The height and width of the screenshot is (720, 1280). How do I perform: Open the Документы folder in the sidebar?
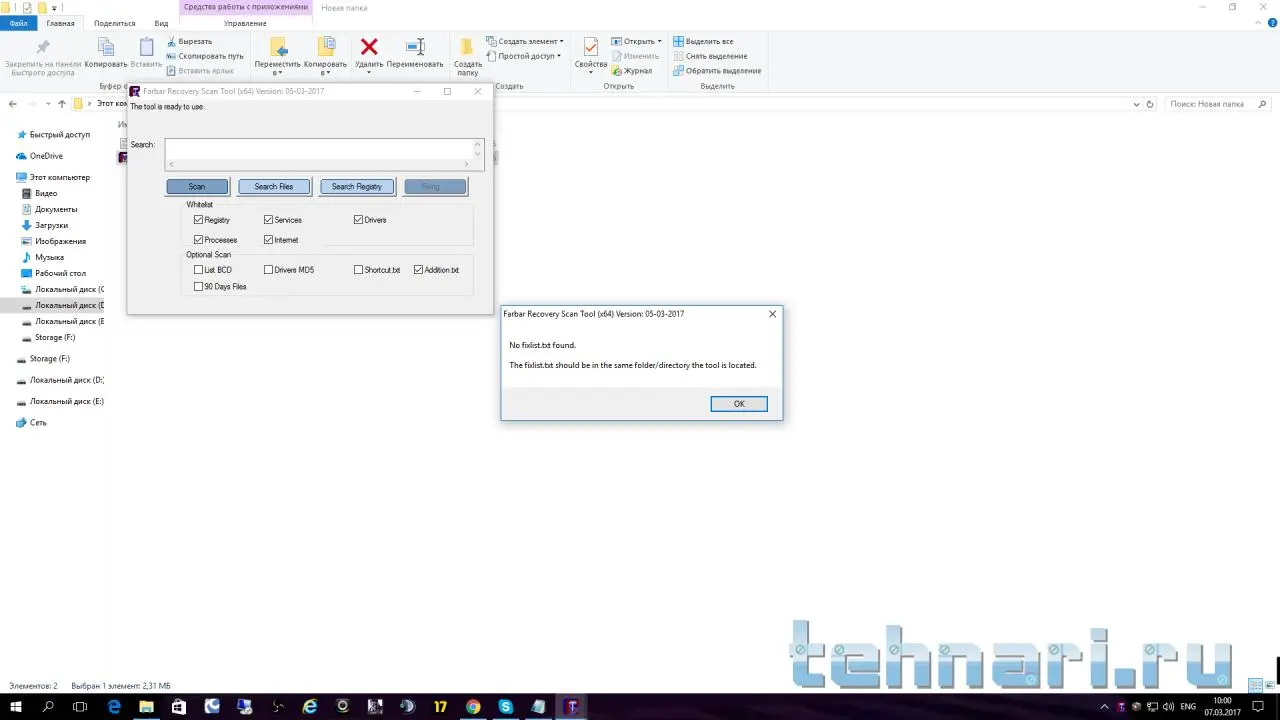click(x=56, y=209)
